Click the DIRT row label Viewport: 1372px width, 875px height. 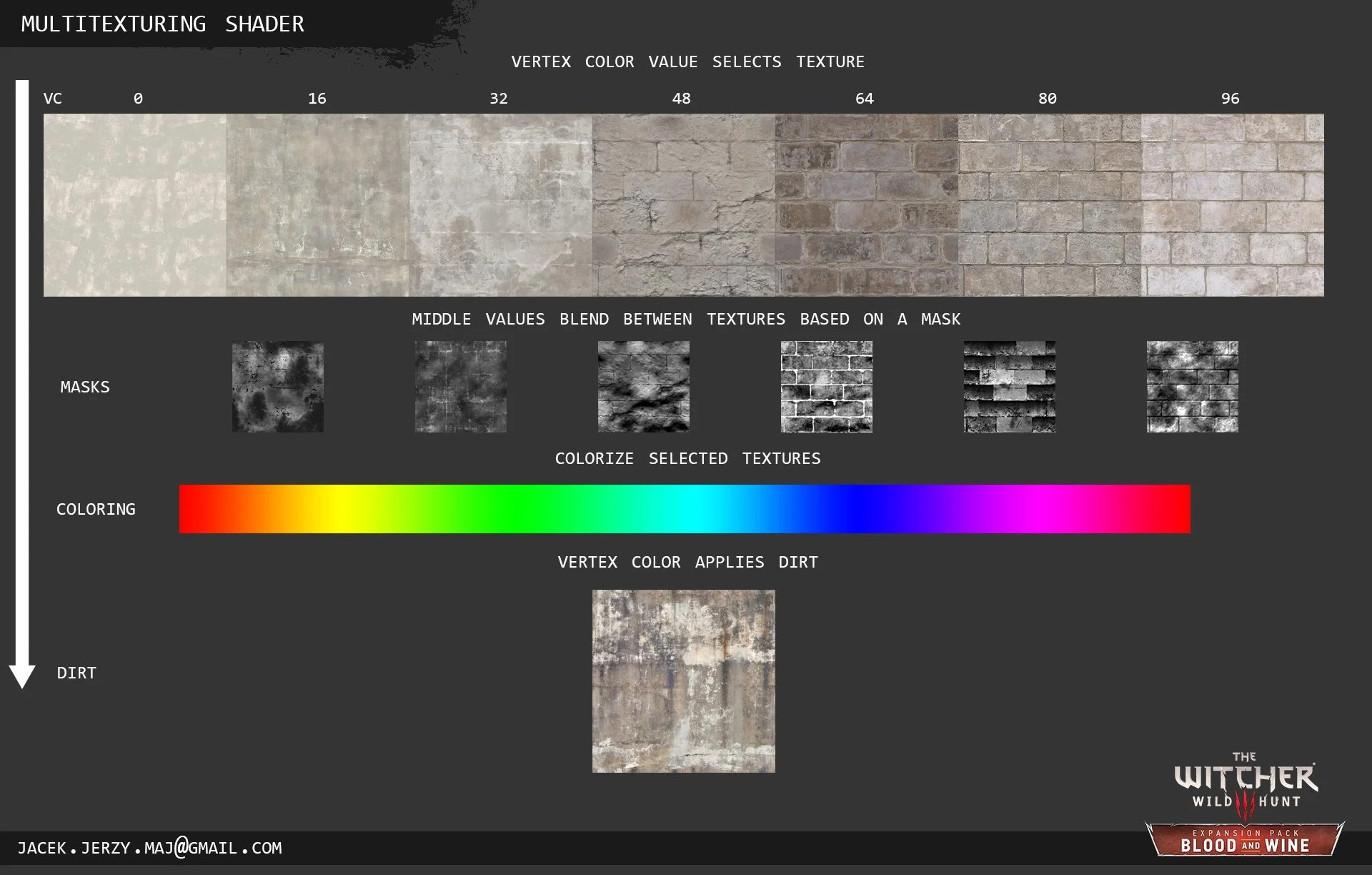[x=76, y=673]
